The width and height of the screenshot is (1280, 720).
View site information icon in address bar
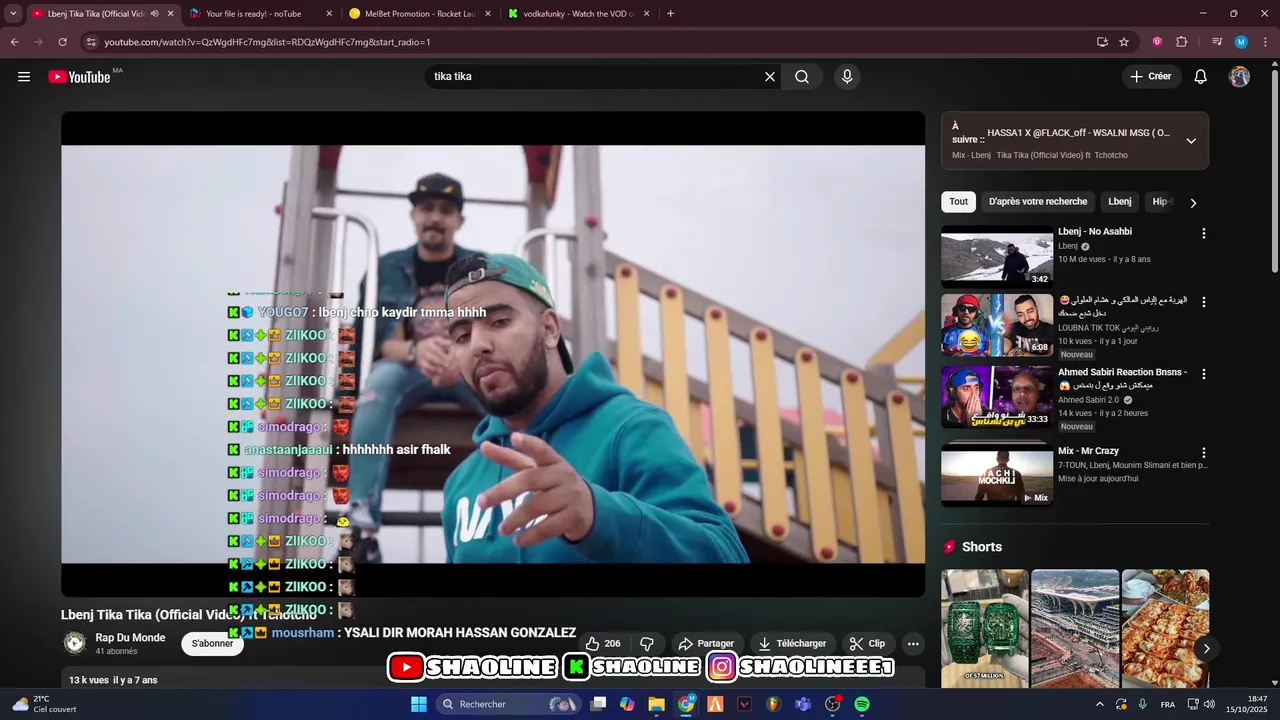coord(91,42)
